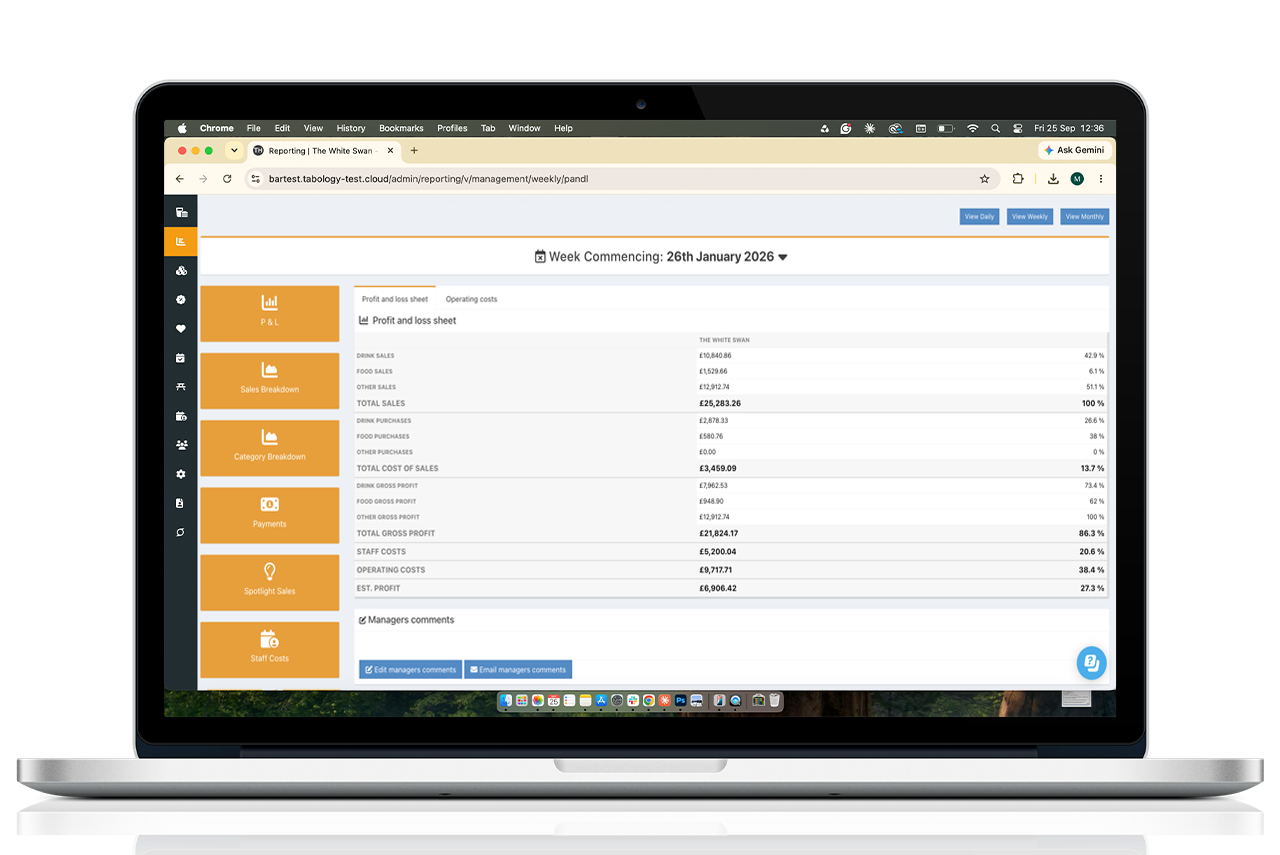Image resolution: width=1280 pixels, height=855 pixels.
Task: Click Email managers comments button
Action: [x=518, y=670]
